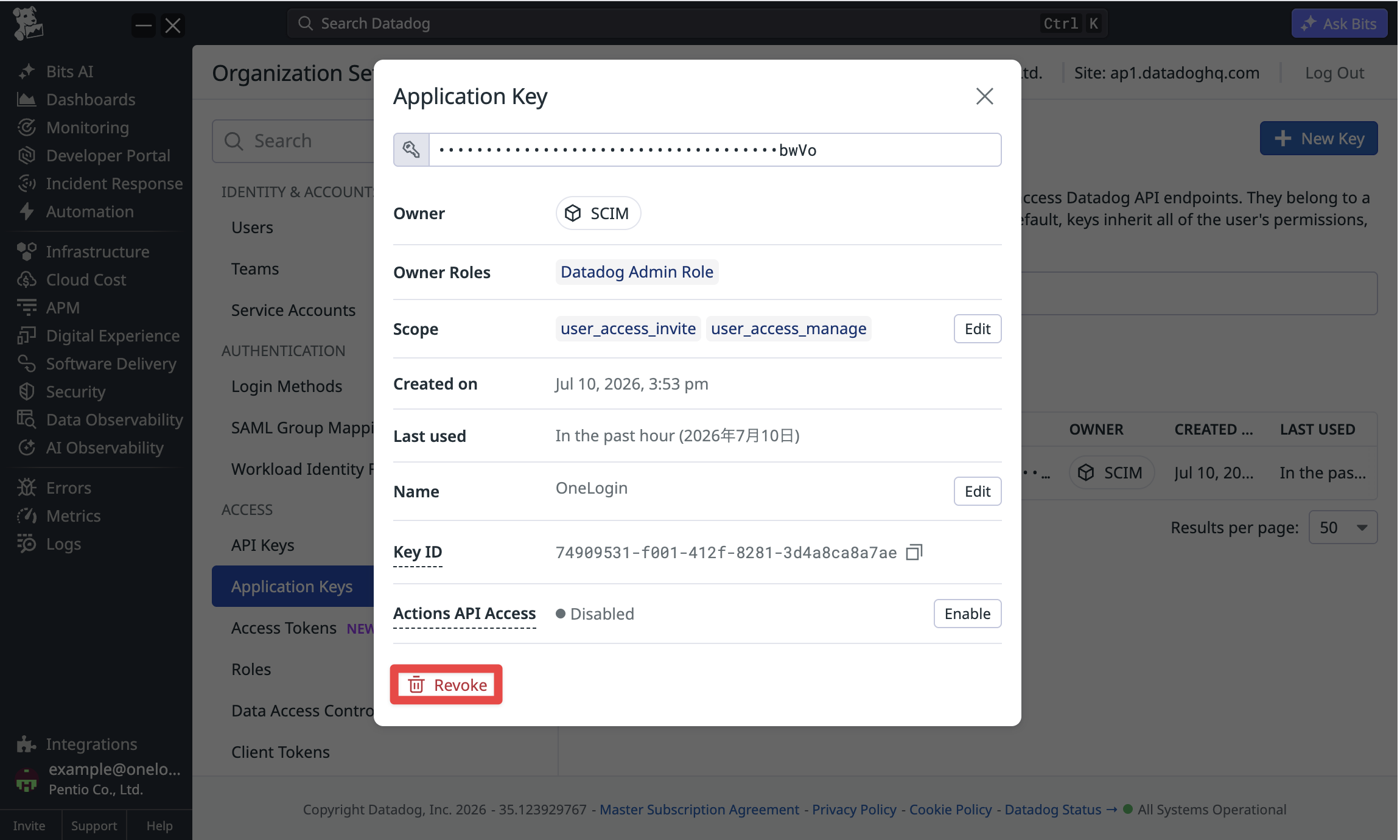The width and height of the screenshot is (1400, 840).
Task: Open Master Subscription Agreement link
Action: click(x=699, y=810)
